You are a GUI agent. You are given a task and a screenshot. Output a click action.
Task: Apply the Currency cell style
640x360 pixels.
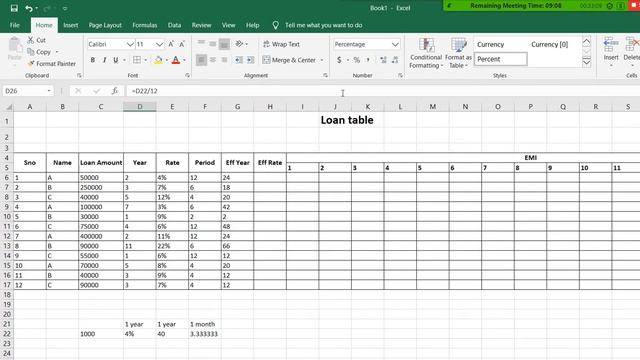pyautogui.click(x=500, y=44)
